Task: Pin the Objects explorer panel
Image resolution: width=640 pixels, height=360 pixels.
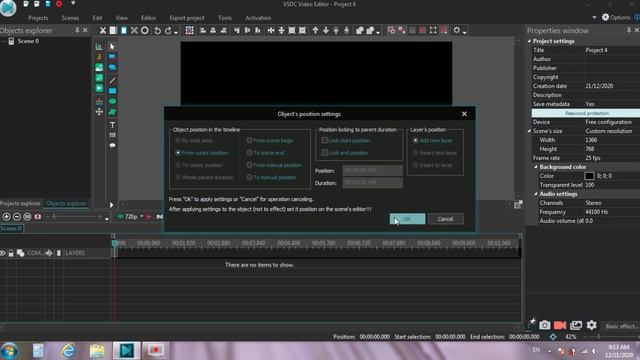Action: click(77, 31)
